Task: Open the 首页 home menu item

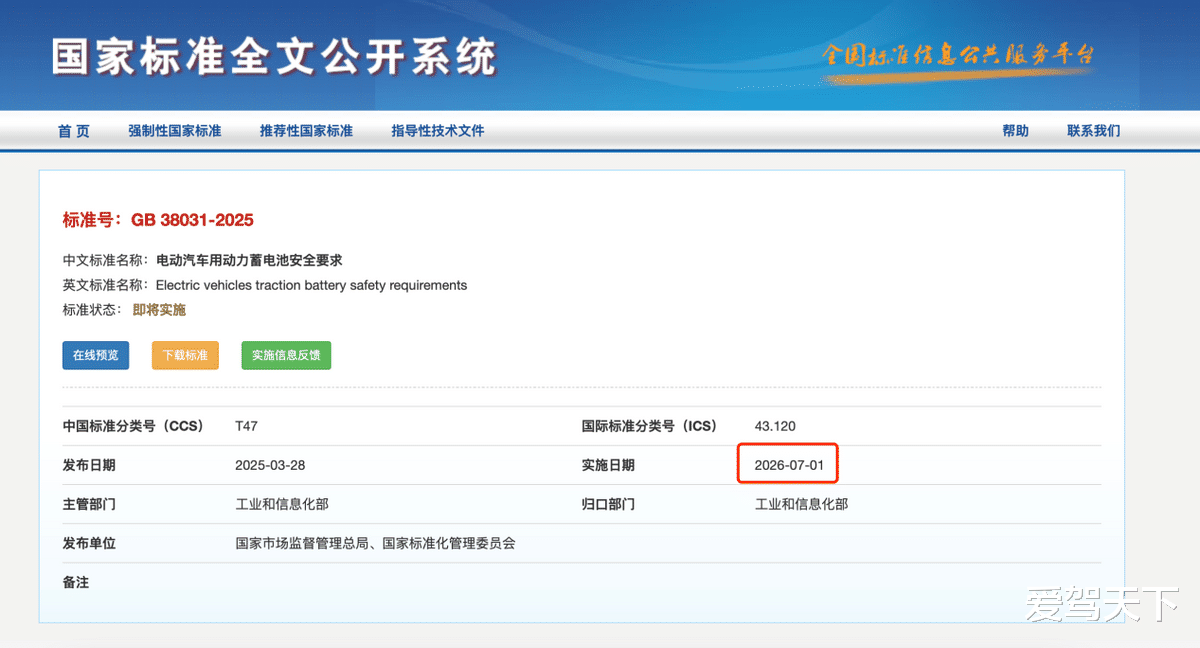Action: point(73,131)
